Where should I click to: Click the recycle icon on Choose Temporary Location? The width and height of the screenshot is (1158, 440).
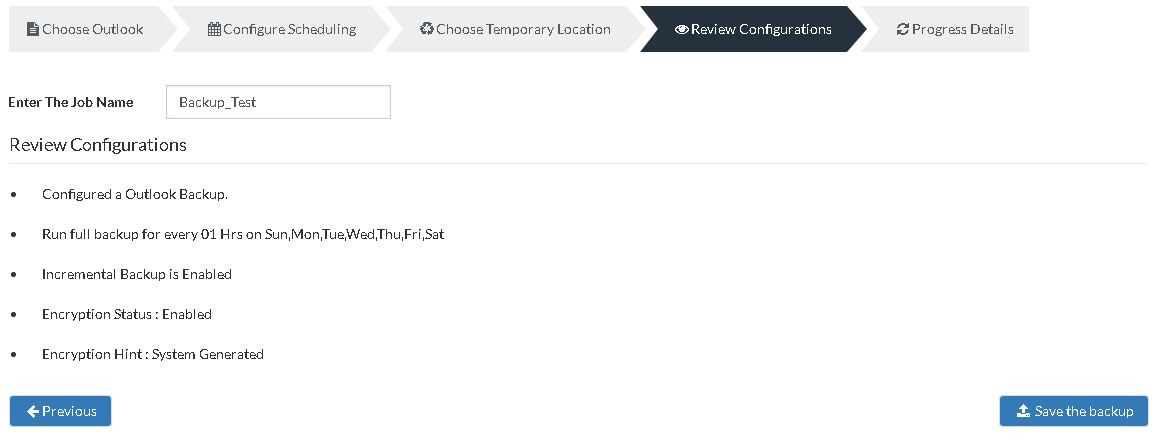(426, 29)
